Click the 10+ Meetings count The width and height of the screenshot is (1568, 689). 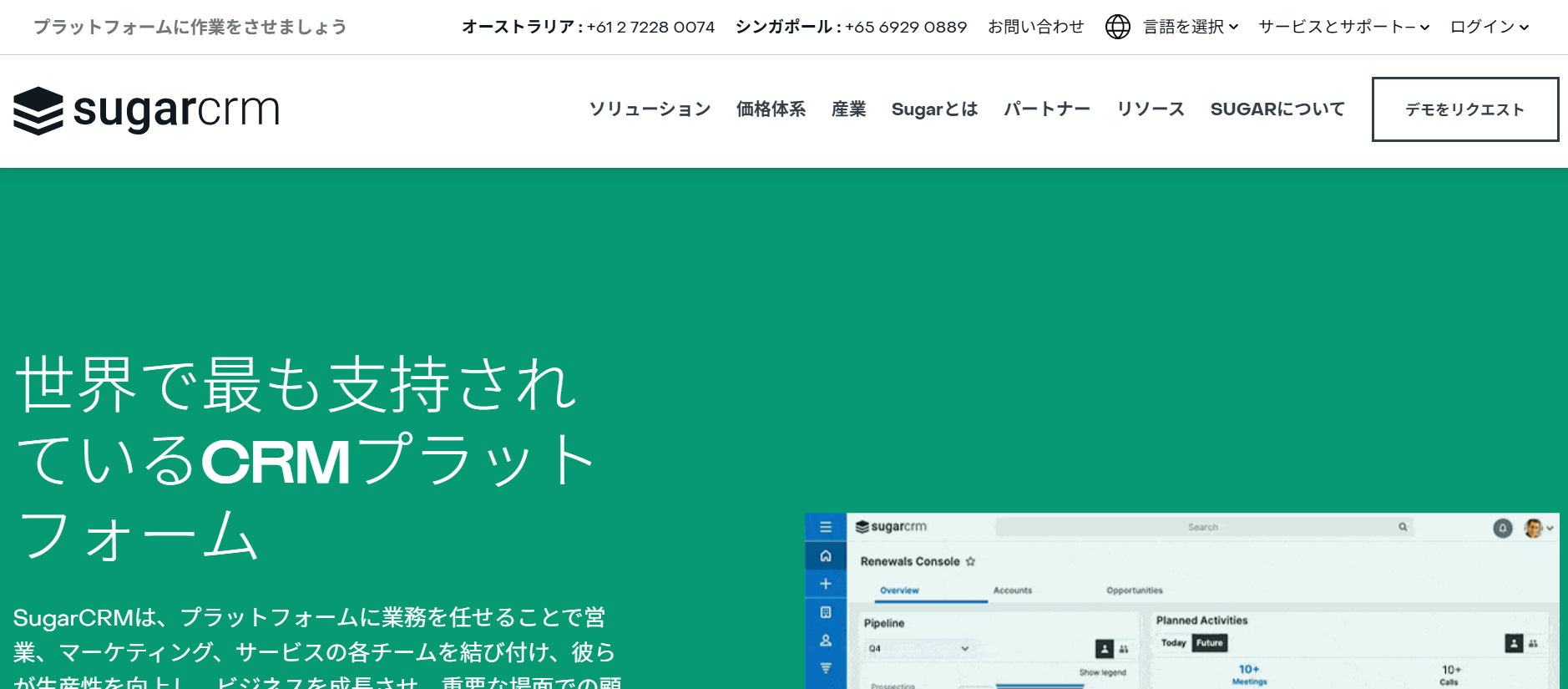coord(1249,675)
